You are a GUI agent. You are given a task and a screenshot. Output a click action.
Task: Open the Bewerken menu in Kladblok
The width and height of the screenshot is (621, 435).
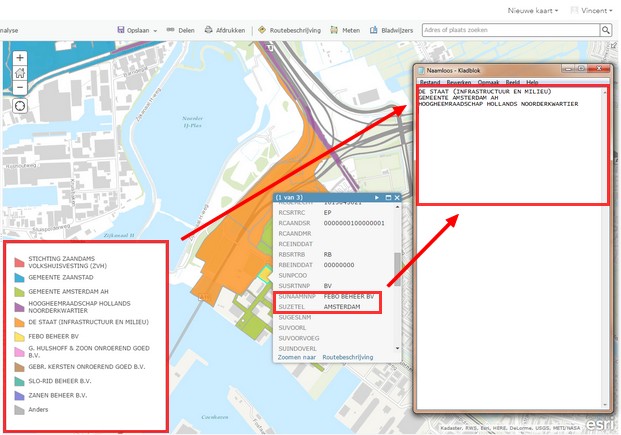pyautogui.click(x=459, y=82)
